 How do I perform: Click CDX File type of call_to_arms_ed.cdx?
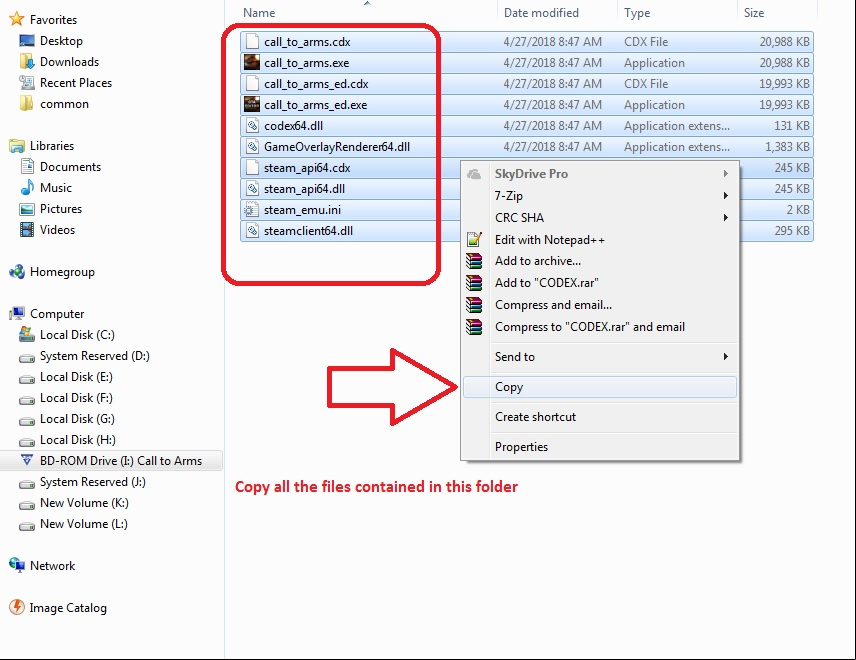point(646,84)
